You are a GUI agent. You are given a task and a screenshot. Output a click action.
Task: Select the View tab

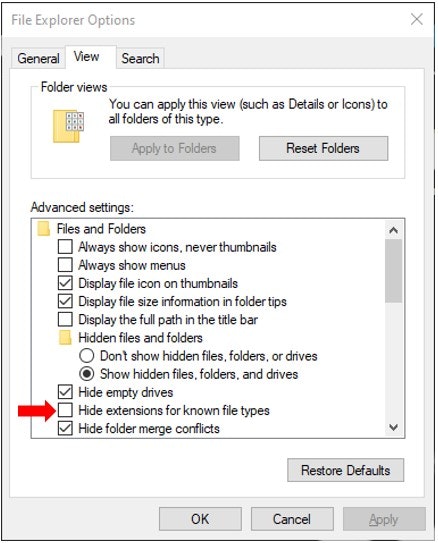click(91, 57)
